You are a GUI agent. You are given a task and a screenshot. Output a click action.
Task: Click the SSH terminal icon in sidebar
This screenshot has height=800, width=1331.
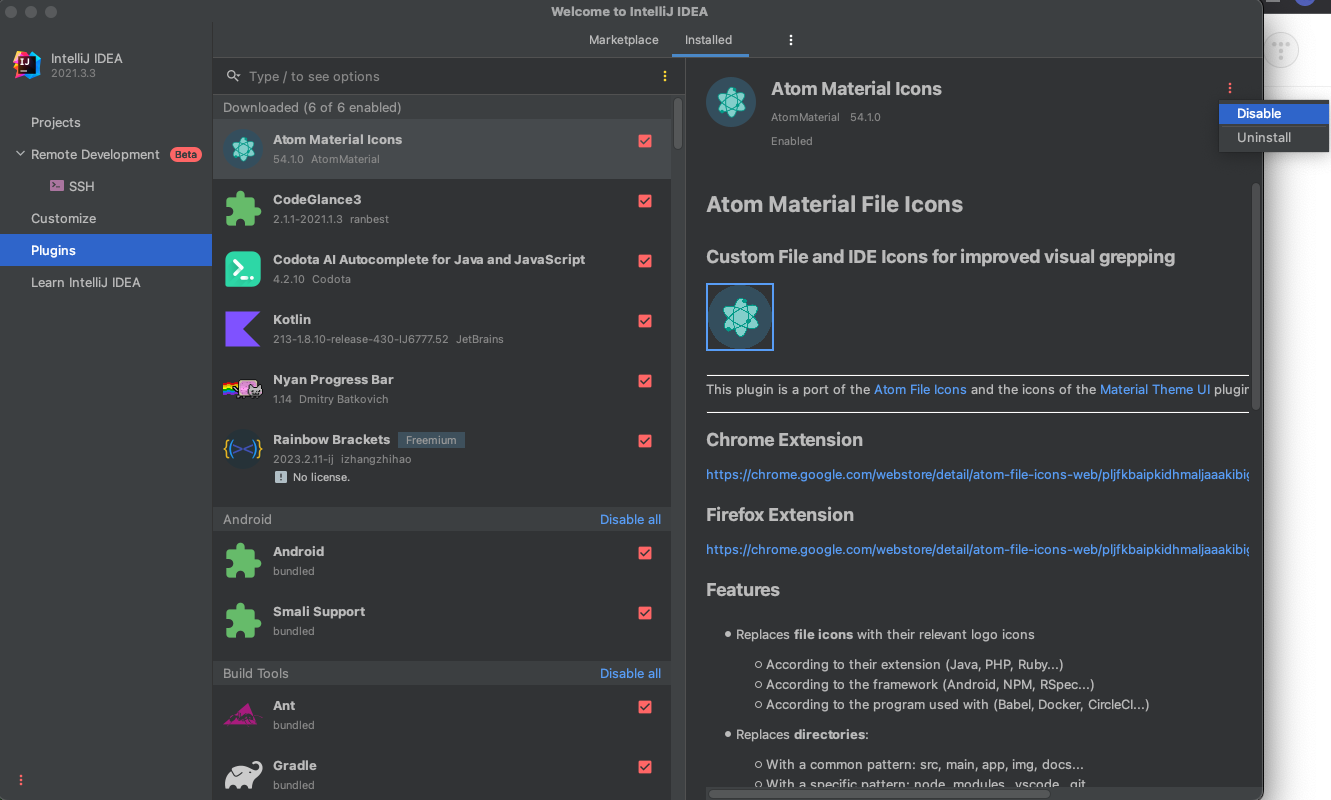[57, 186]
